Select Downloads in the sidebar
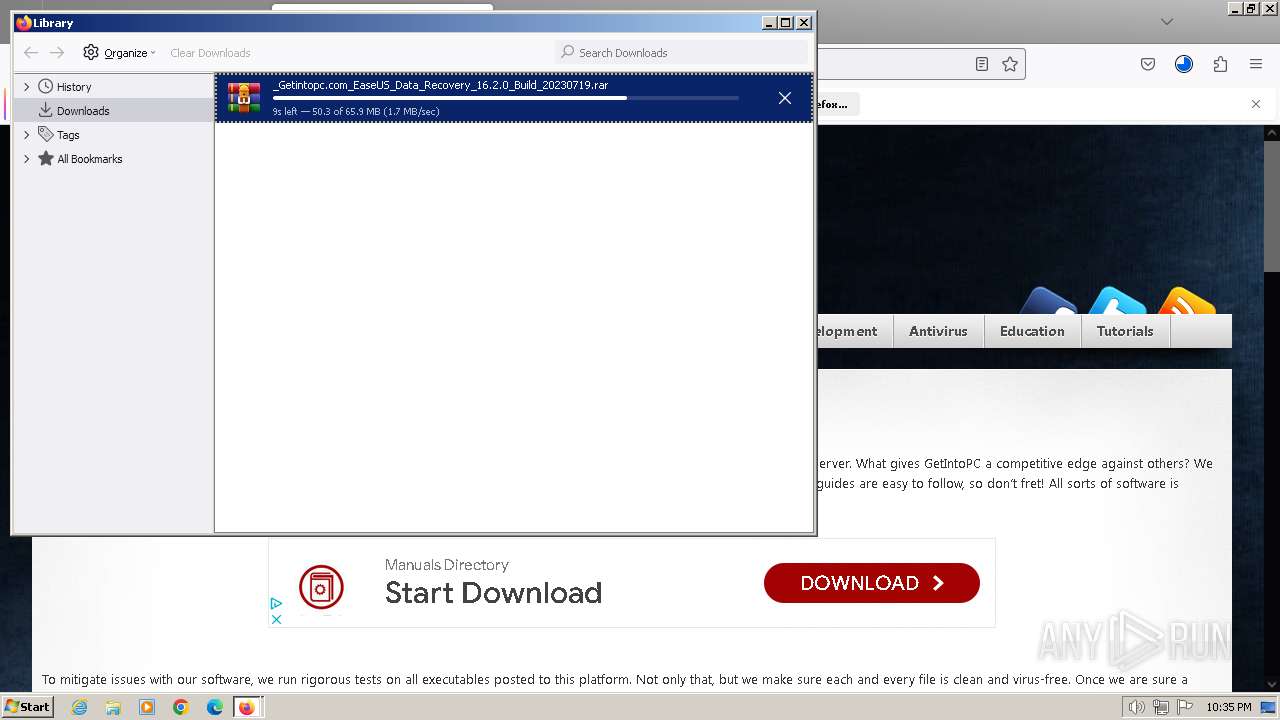Image resolution: width=1280 pixels, height=720 pixels. [x=82, y=111]
